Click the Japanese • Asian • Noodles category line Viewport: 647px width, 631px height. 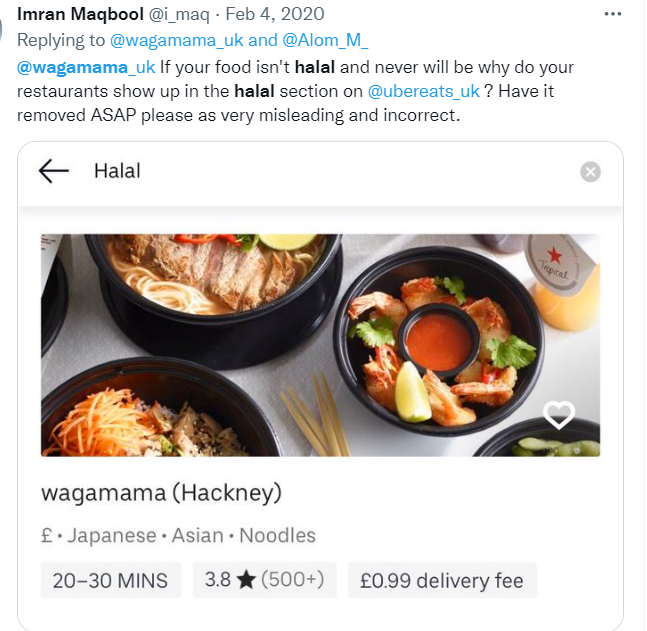click(x=178, y=536)
